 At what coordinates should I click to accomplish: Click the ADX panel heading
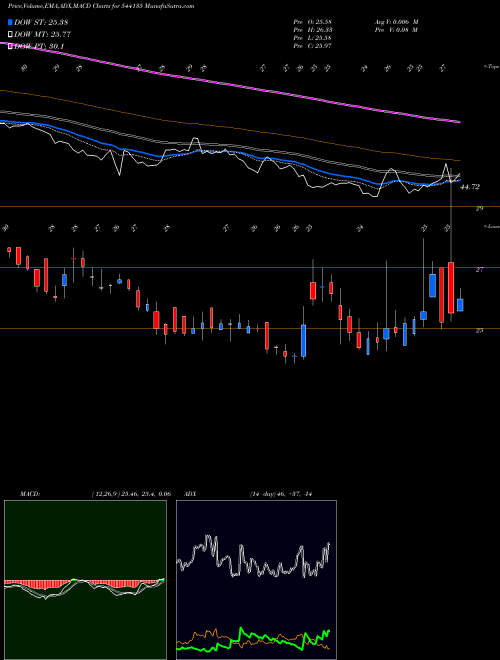[x=190, y=494]
